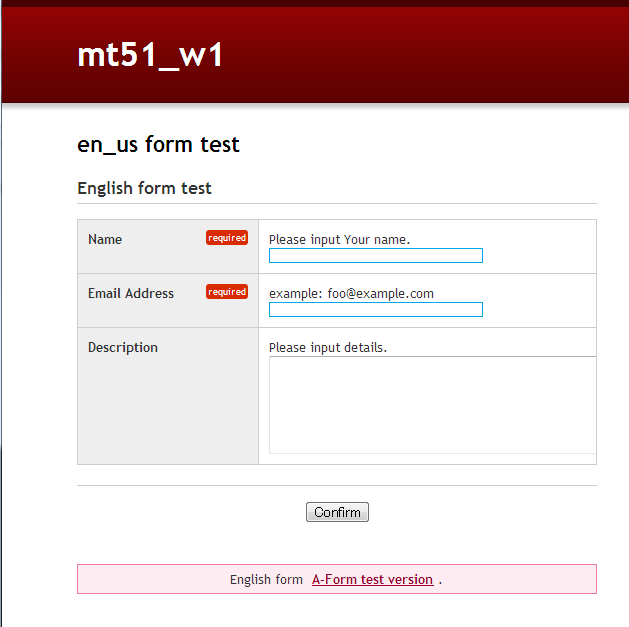Click the Name field label

point(105,240)
